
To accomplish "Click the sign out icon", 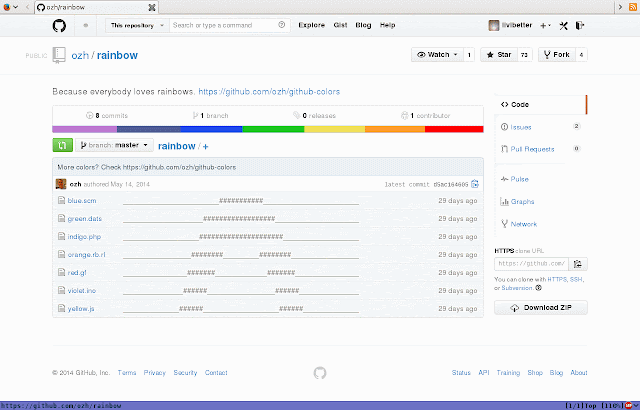I will coord(580,26).
